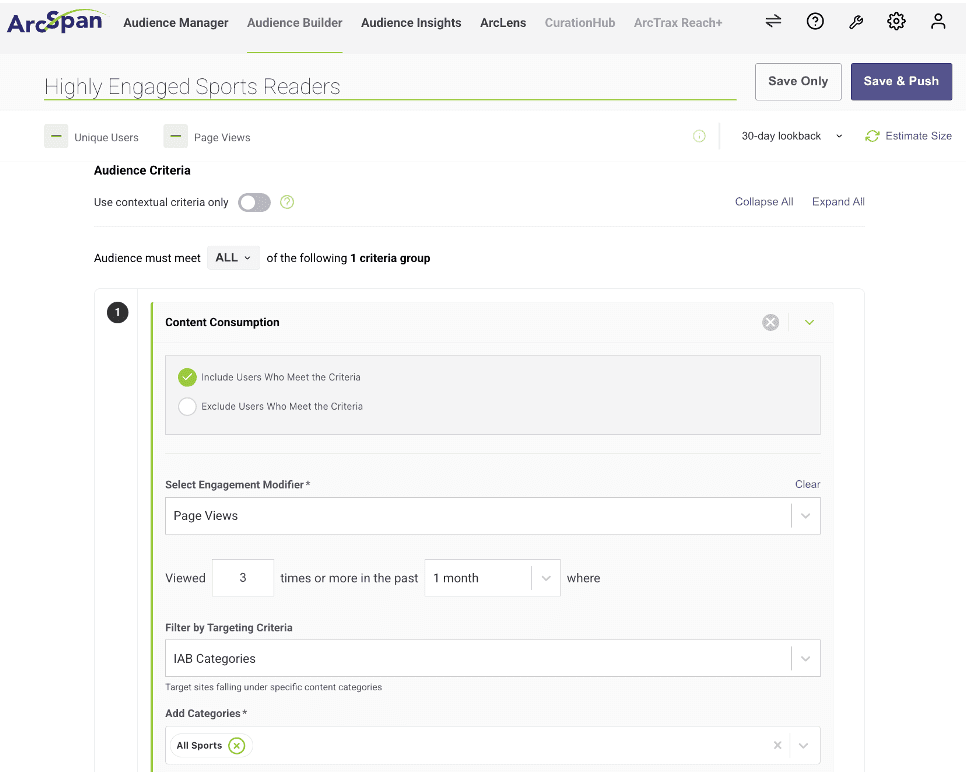The width and height of the screenshot is (966, 772).
Task: Open the user profile icon
Action: (x=938, y=22)
